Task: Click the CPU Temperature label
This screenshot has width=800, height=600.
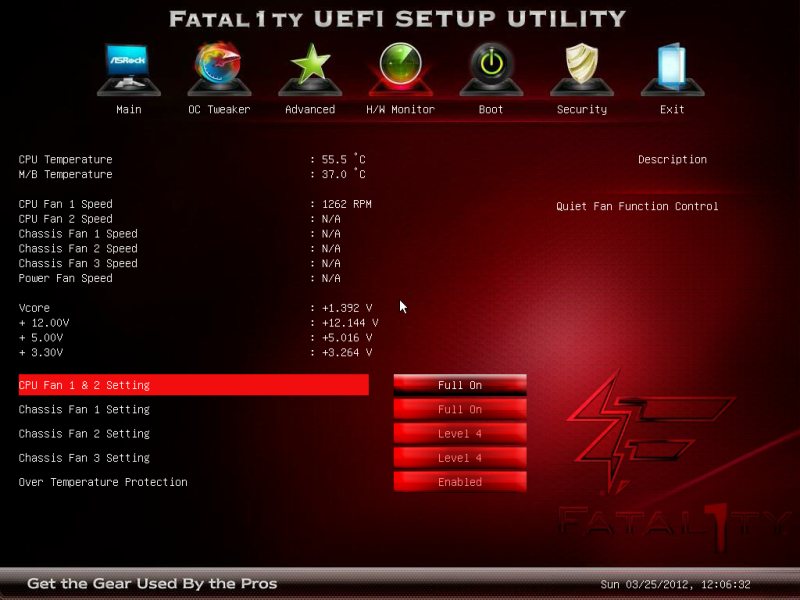Action: (x=65, y=159)
